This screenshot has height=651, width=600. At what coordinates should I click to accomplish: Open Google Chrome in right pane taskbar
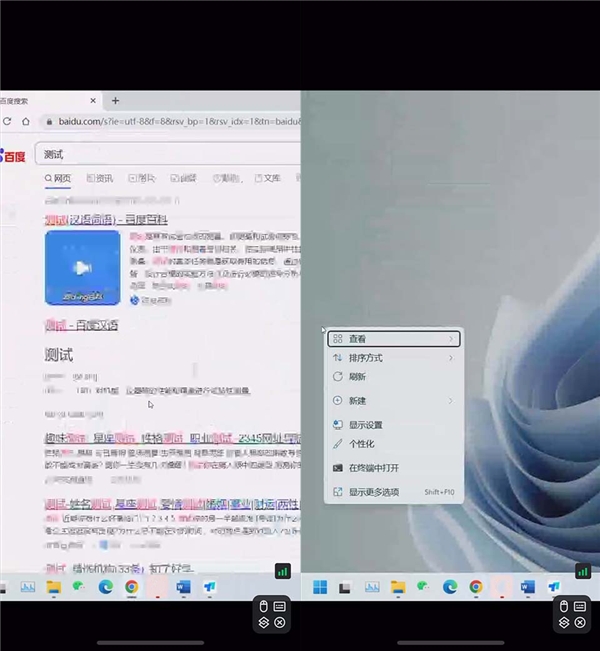click(x=476, y=587)
